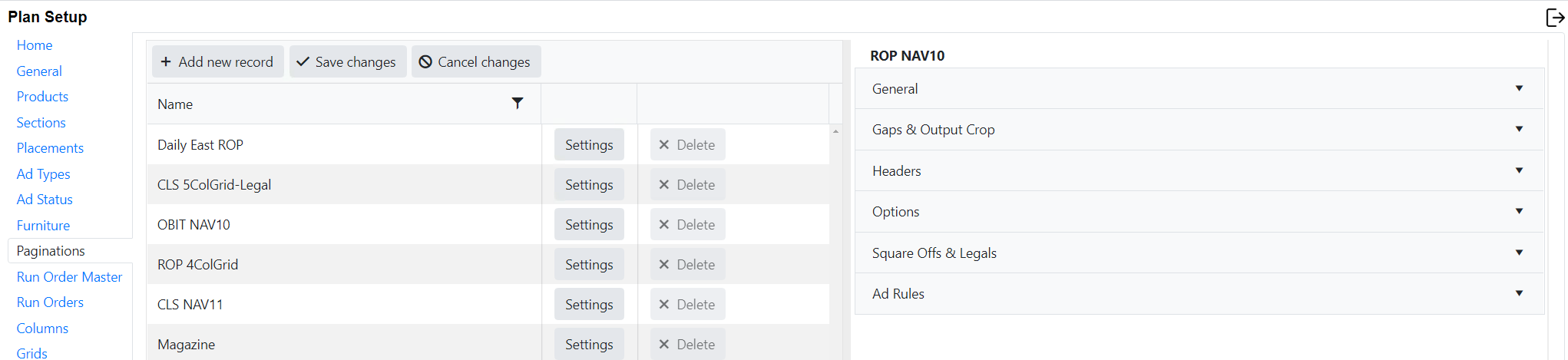Open the Placements sidebar menu item
Image resolution: width=1568 pixels, height=360 pixels.
tap(50, 148)
